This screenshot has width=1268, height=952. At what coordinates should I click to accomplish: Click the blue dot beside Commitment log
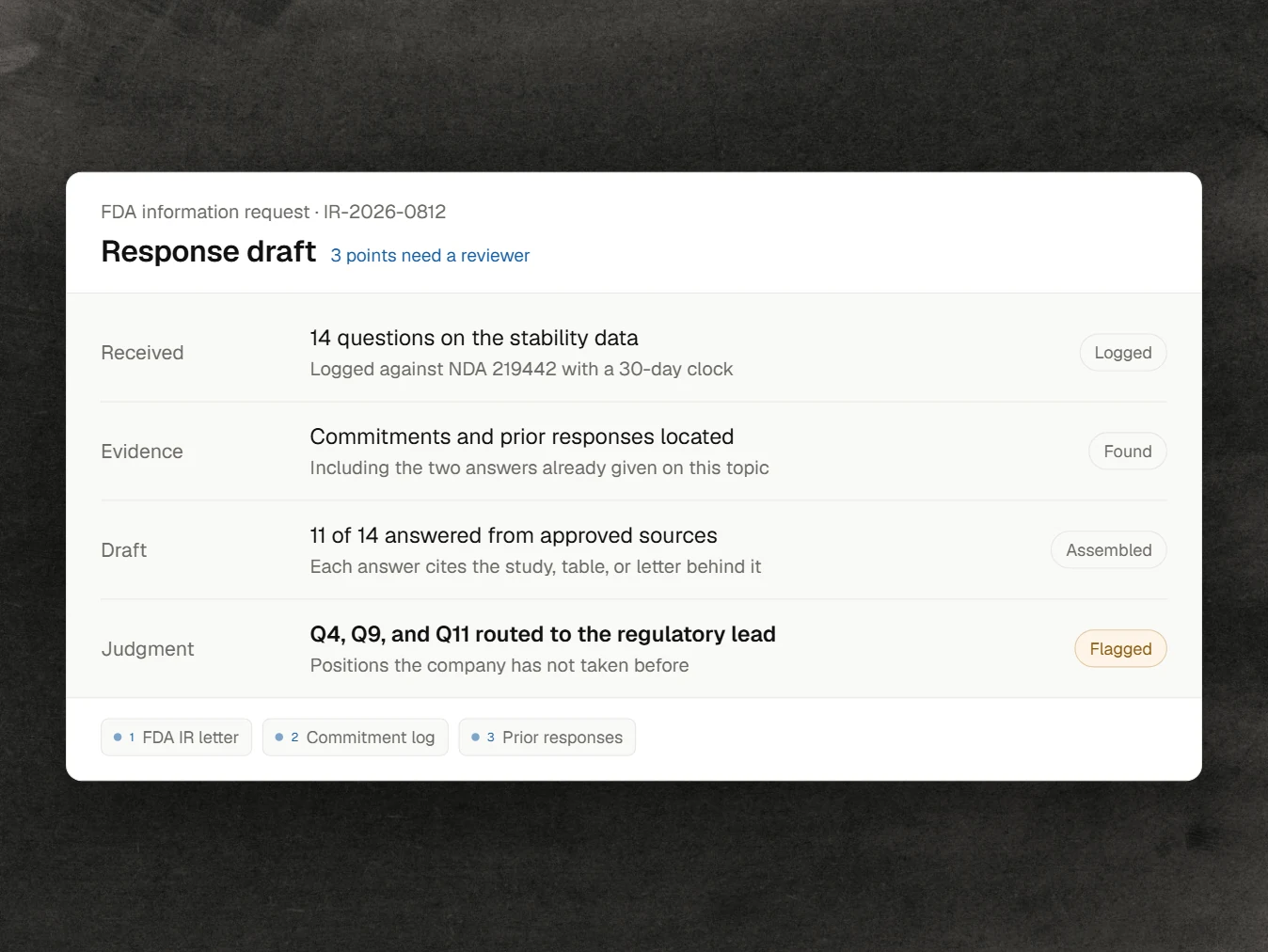tap(279, 738)
